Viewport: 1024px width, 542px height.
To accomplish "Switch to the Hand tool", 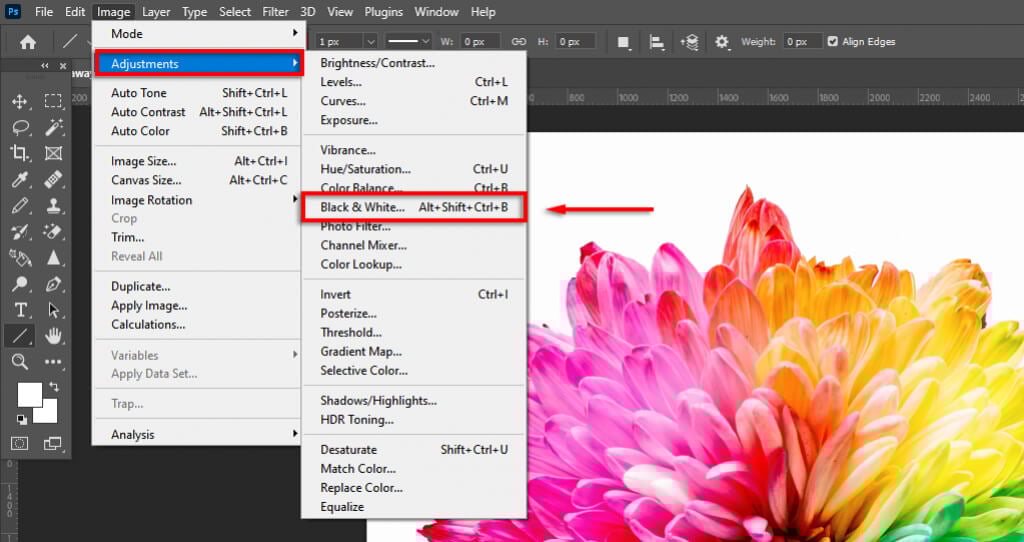I will (x=54, y=336).
